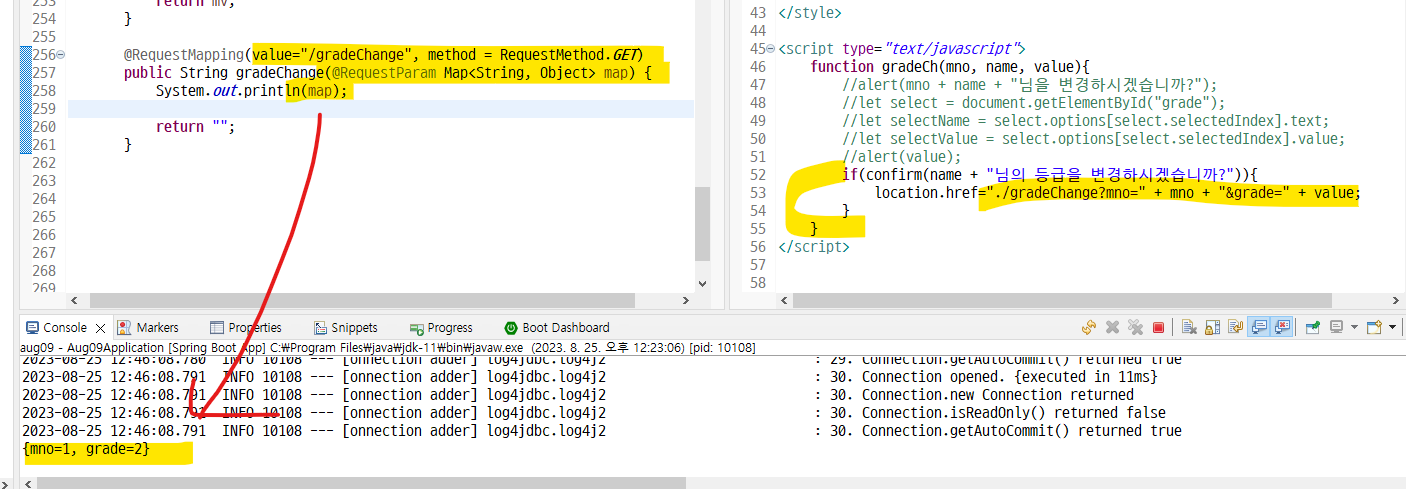The image size is (1406, 489).
Task: Click the Relaunch Spring Boot app icon
Action: [x=1089, y=327]
